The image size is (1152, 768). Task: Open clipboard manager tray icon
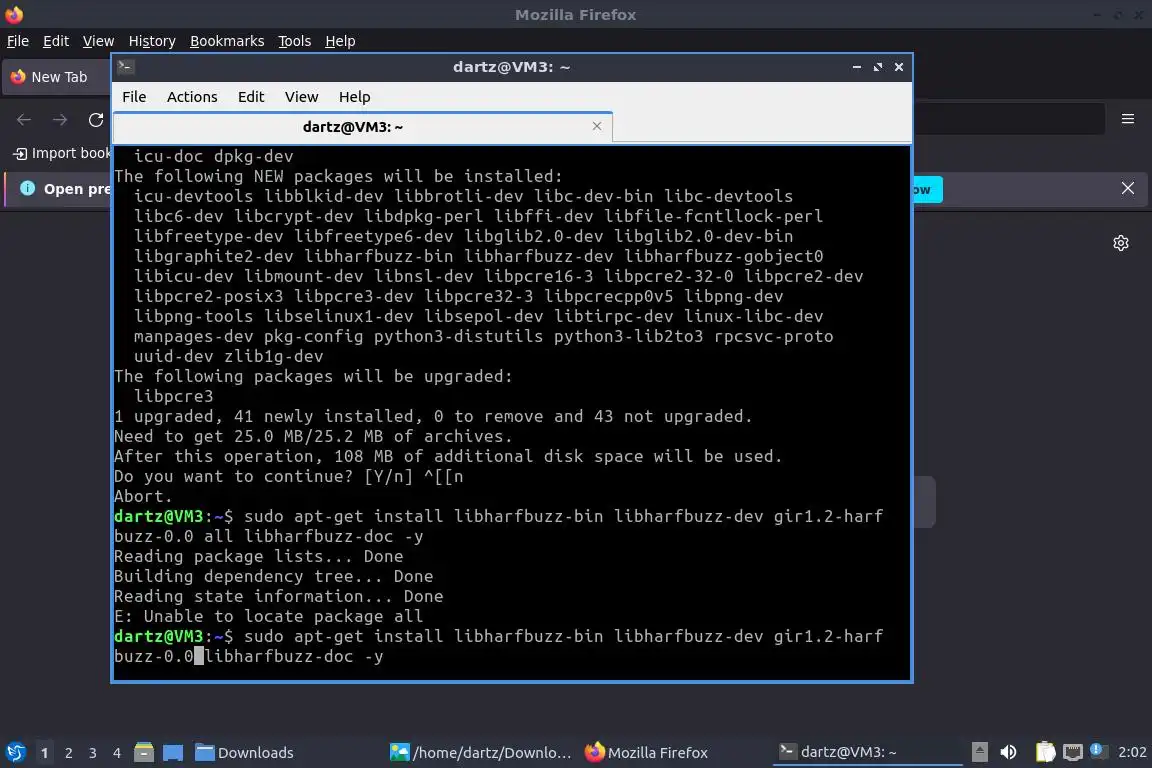click(x=1045, y=752)
